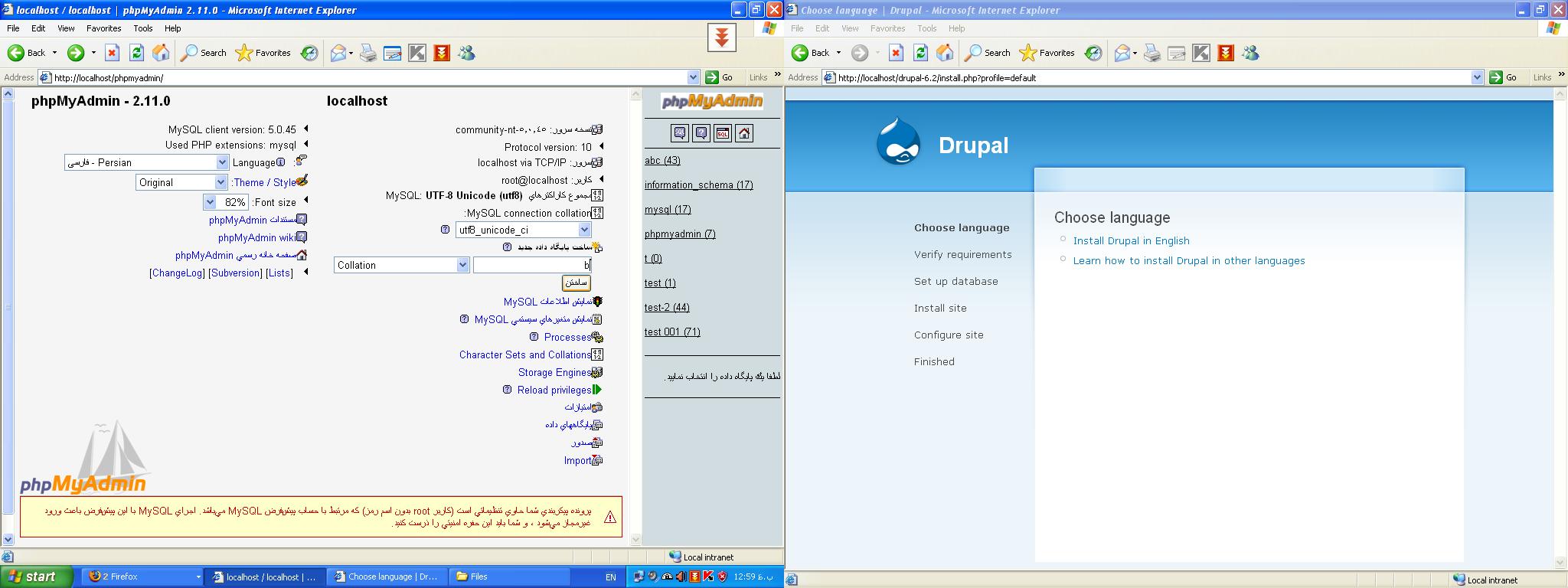Click the Refresh icon in the Drupal window toolbar
Viewport: 1568px width, 588px height.
point(920,53)
